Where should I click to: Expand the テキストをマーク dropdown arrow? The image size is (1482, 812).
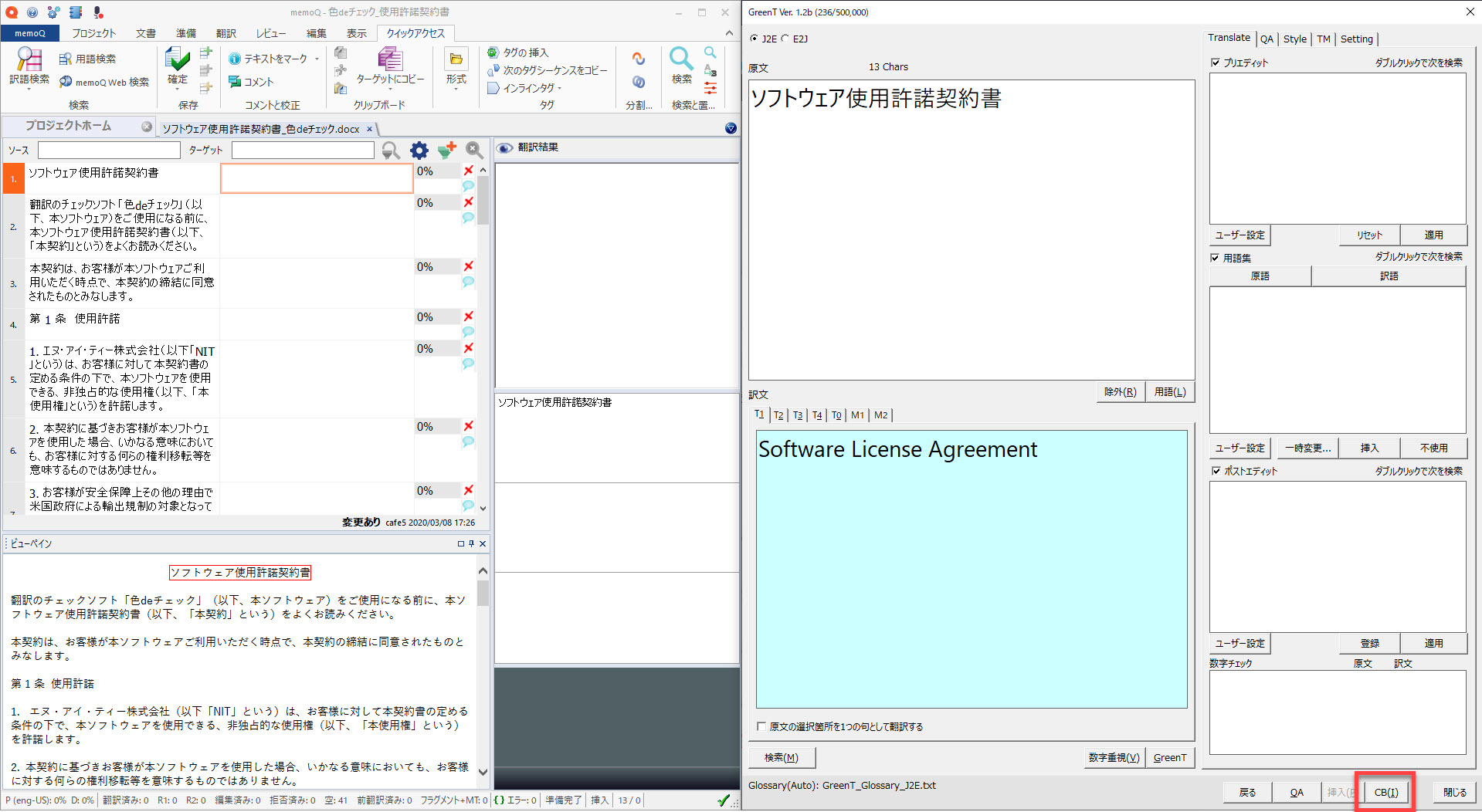(x=317, y=59)
